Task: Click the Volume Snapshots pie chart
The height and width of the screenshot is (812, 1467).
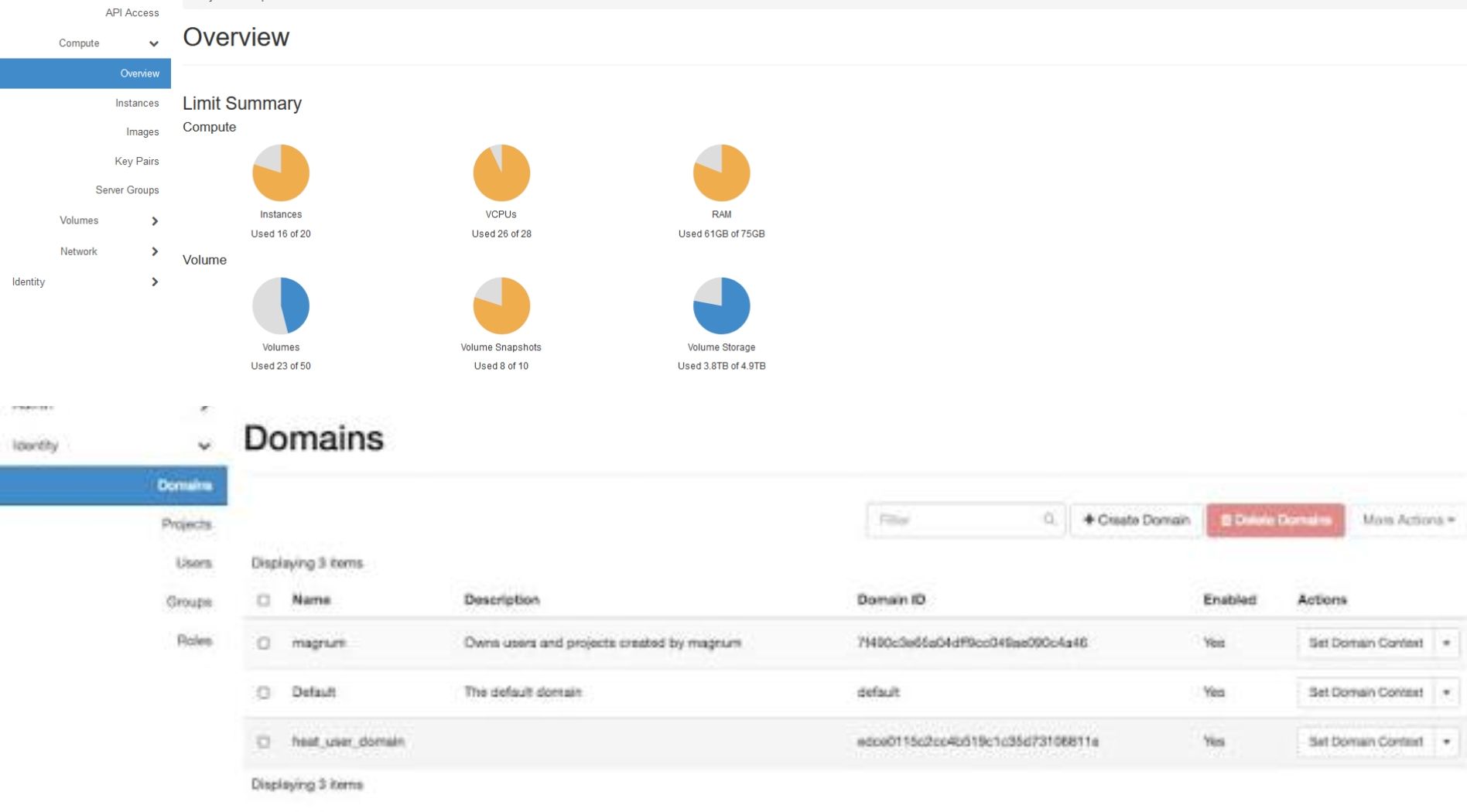Action: click(501, 305)
